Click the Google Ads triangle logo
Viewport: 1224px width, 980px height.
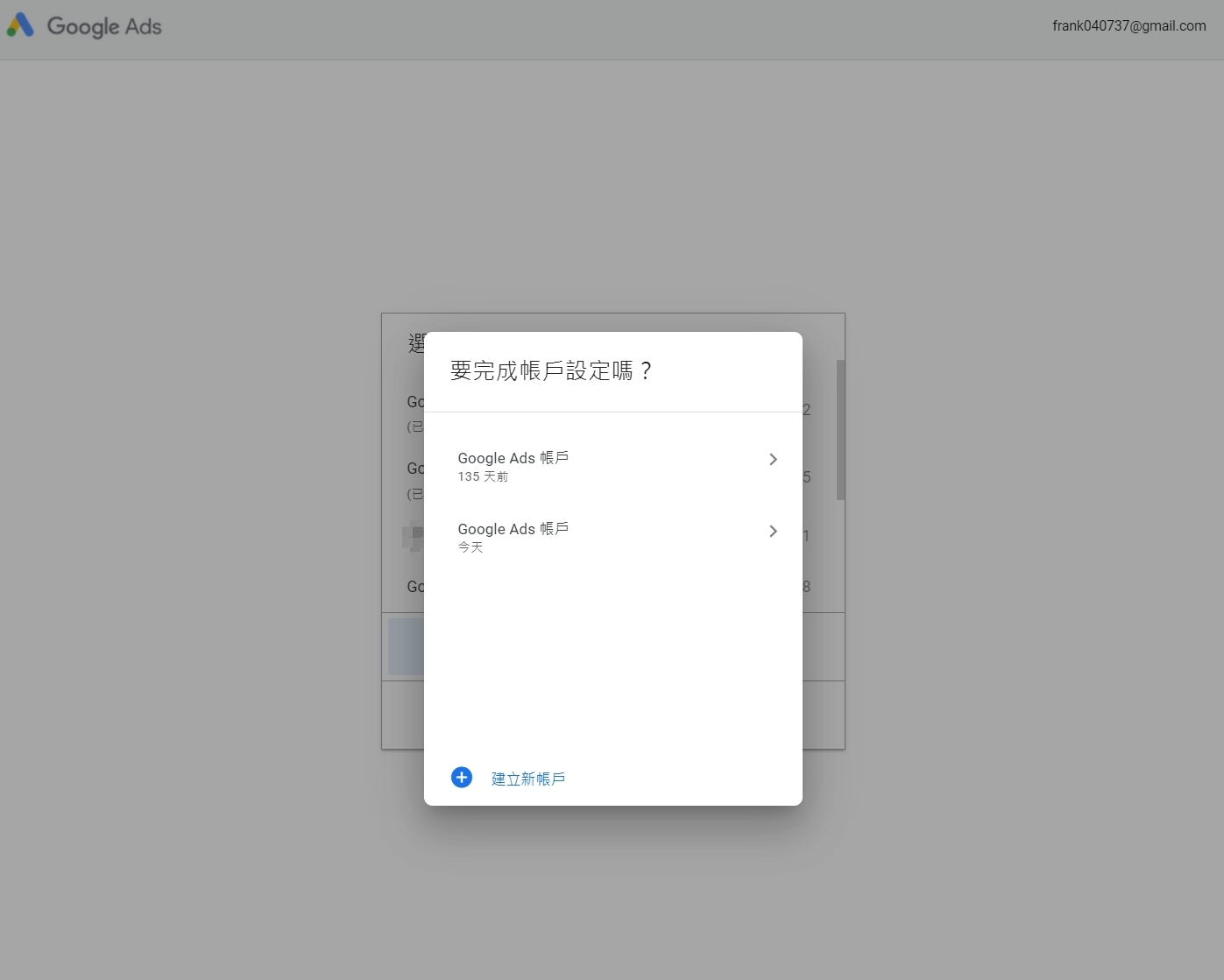[20, 25]
